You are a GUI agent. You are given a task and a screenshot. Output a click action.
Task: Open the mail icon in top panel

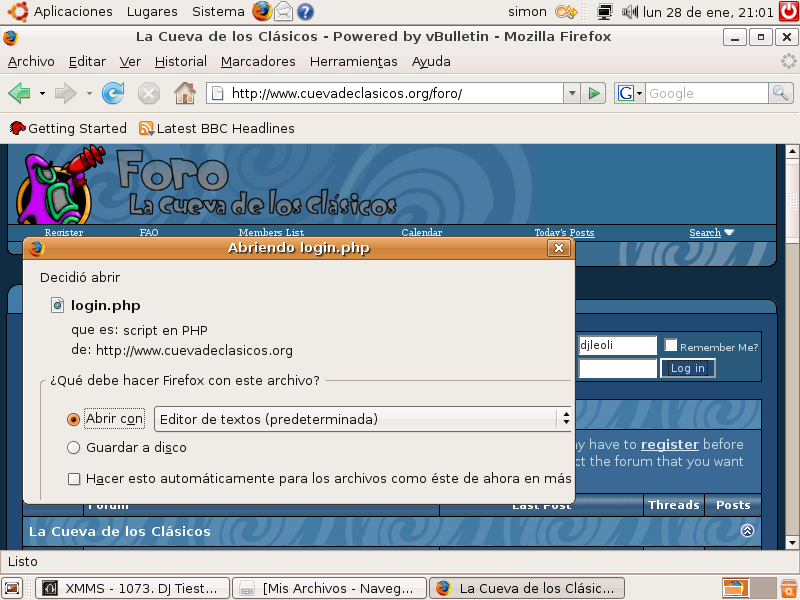click(x=284, y=12)
